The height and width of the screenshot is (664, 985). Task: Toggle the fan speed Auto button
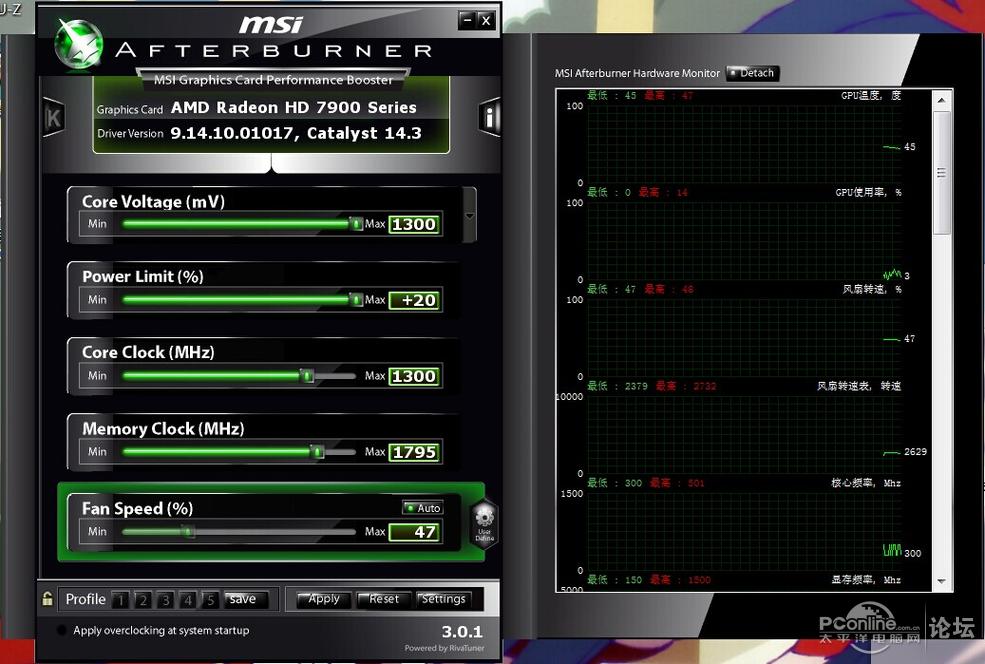(423, 508)
